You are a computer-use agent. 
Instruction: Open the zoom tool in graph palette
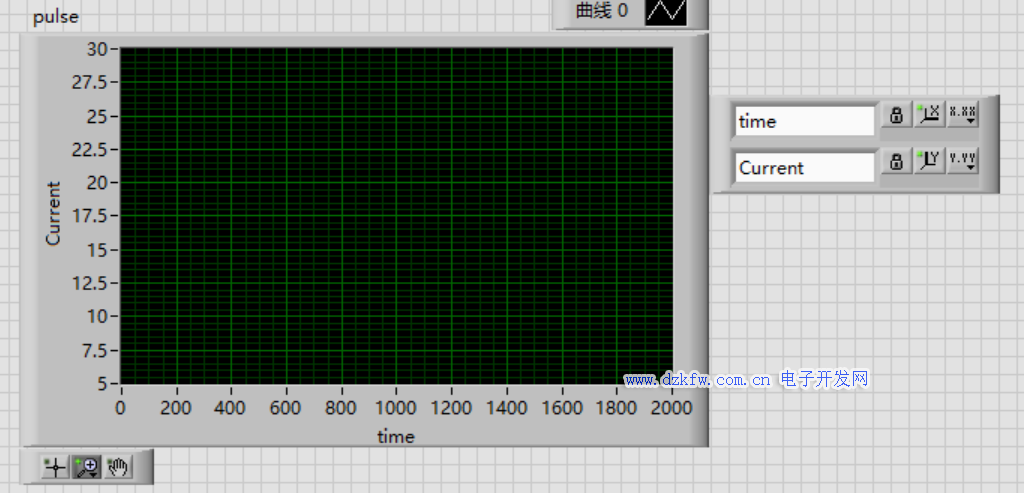[87, 467]
